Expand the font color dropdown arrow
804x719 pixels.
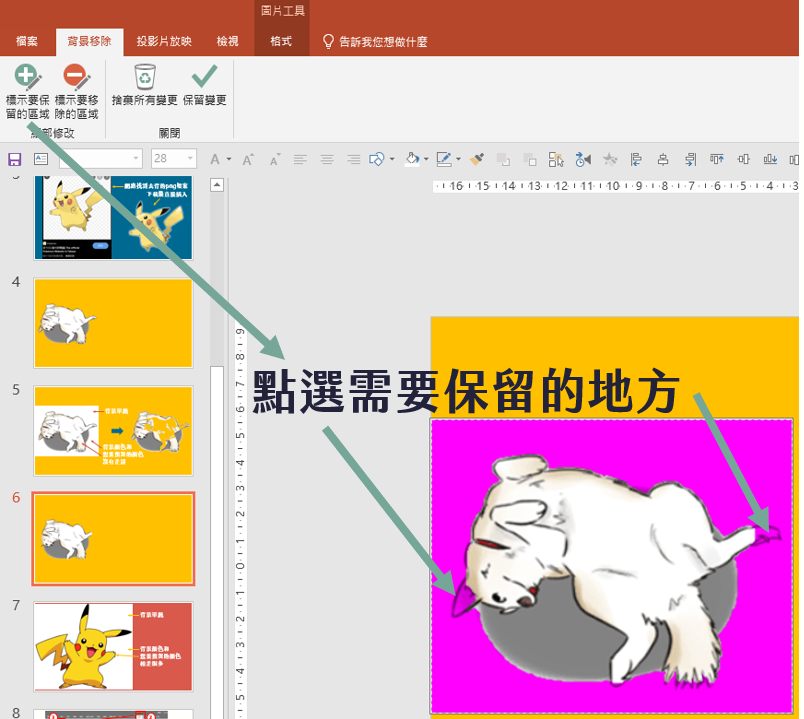tap(229, 159)
